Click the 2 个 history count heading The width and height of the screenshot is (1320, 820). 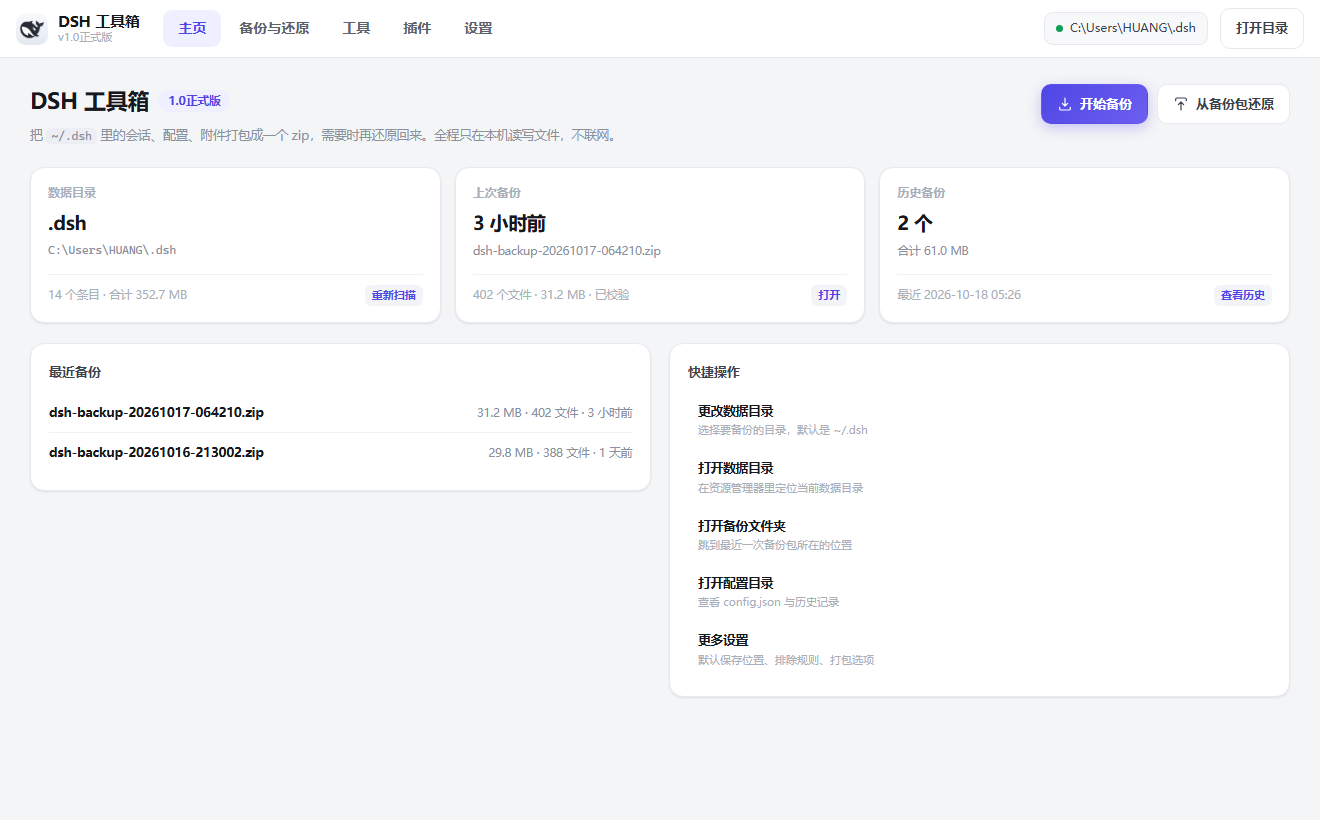click(x=915, y=223)
